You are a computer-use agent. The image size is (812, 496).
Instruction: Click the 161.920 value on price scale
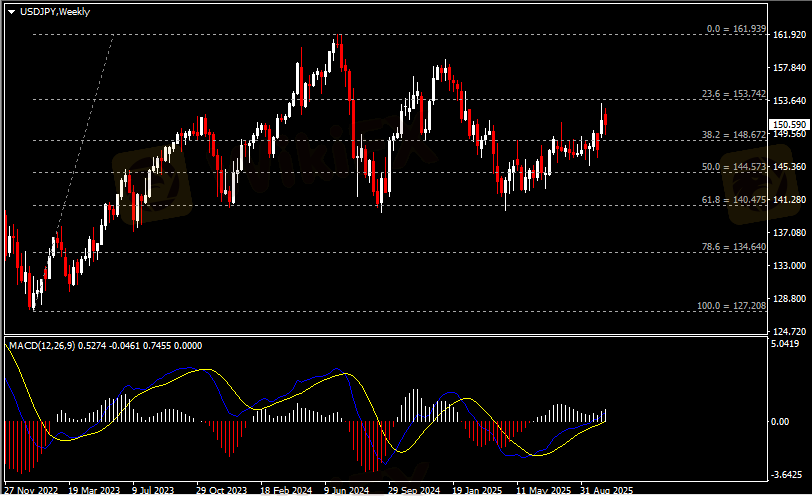789,35
